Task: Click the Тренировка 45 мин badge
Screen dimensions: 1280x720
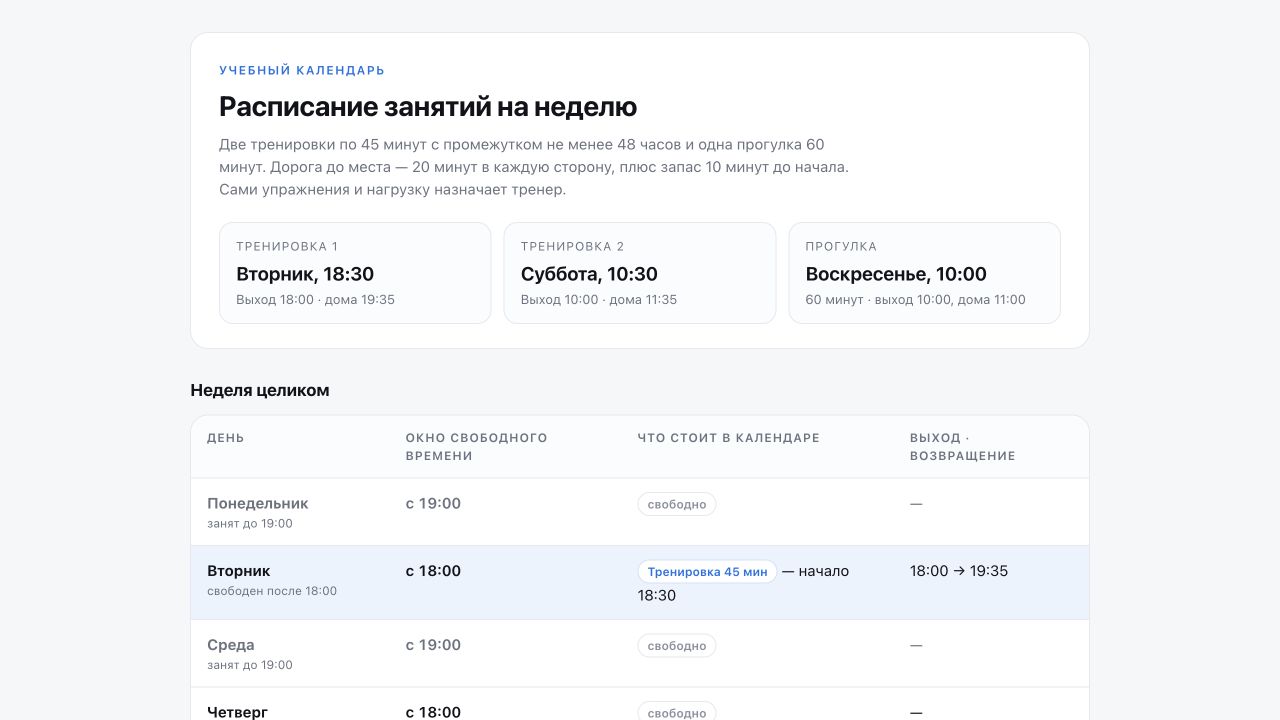Action: [x=707, y=572]
